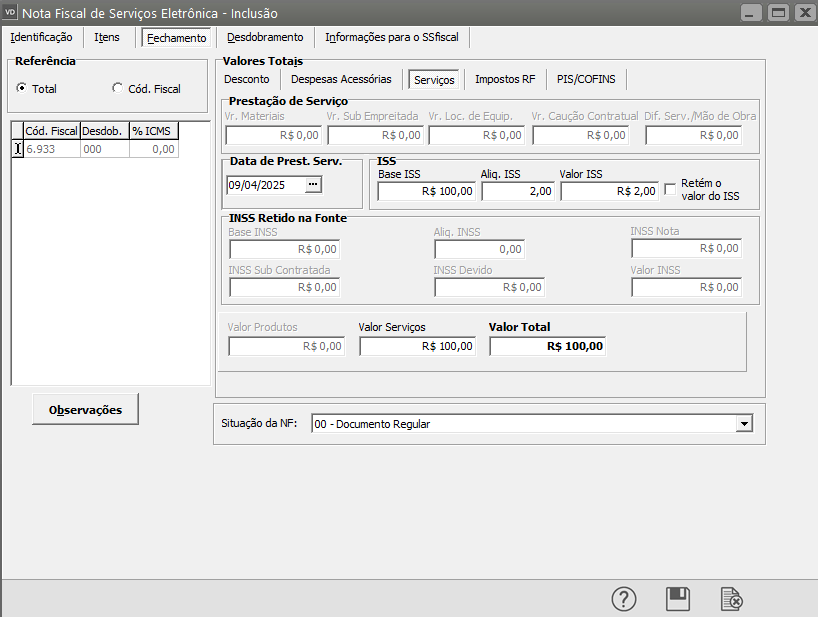818x617 pixels.
Task: Click the help question mark icon
Action: (x=624, y=598)
